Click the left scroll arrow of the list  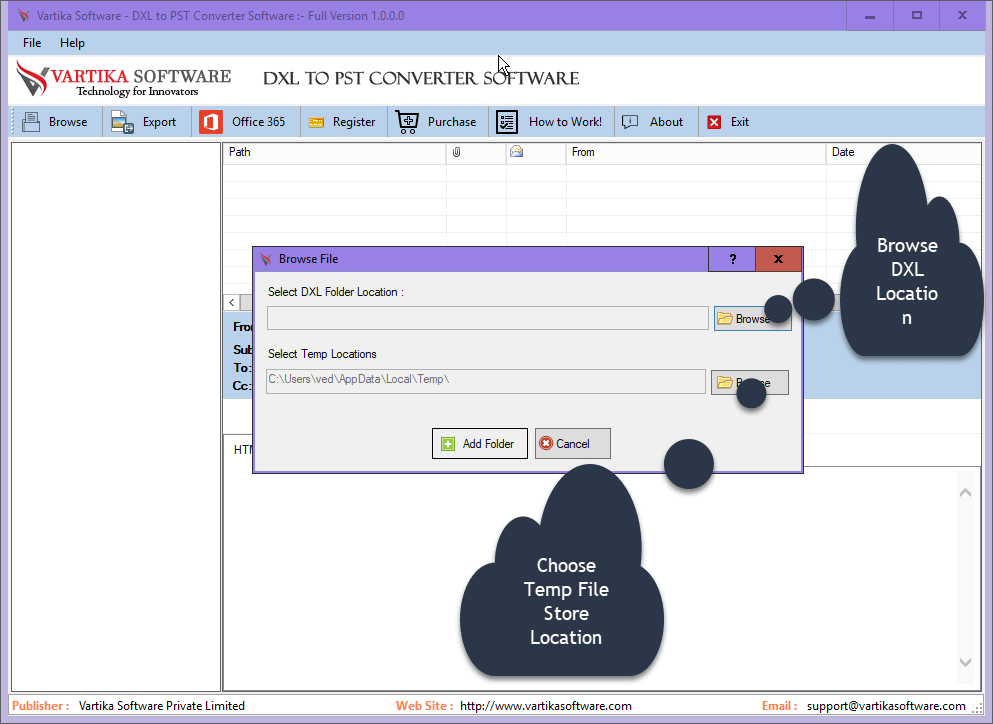pos(232,303)
